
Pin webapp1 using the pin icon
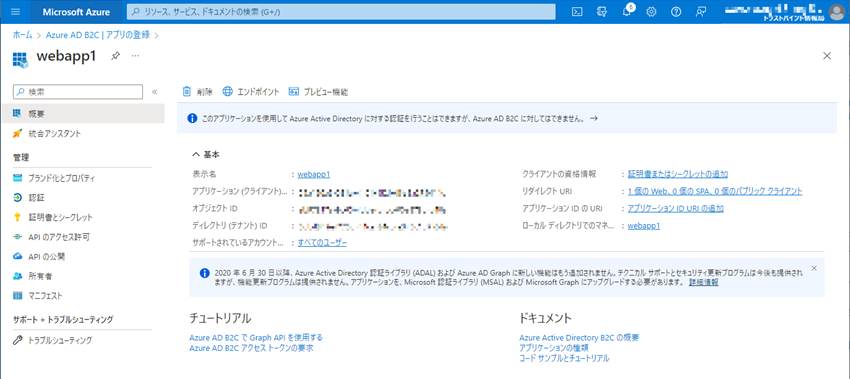(x=115, y=56)
